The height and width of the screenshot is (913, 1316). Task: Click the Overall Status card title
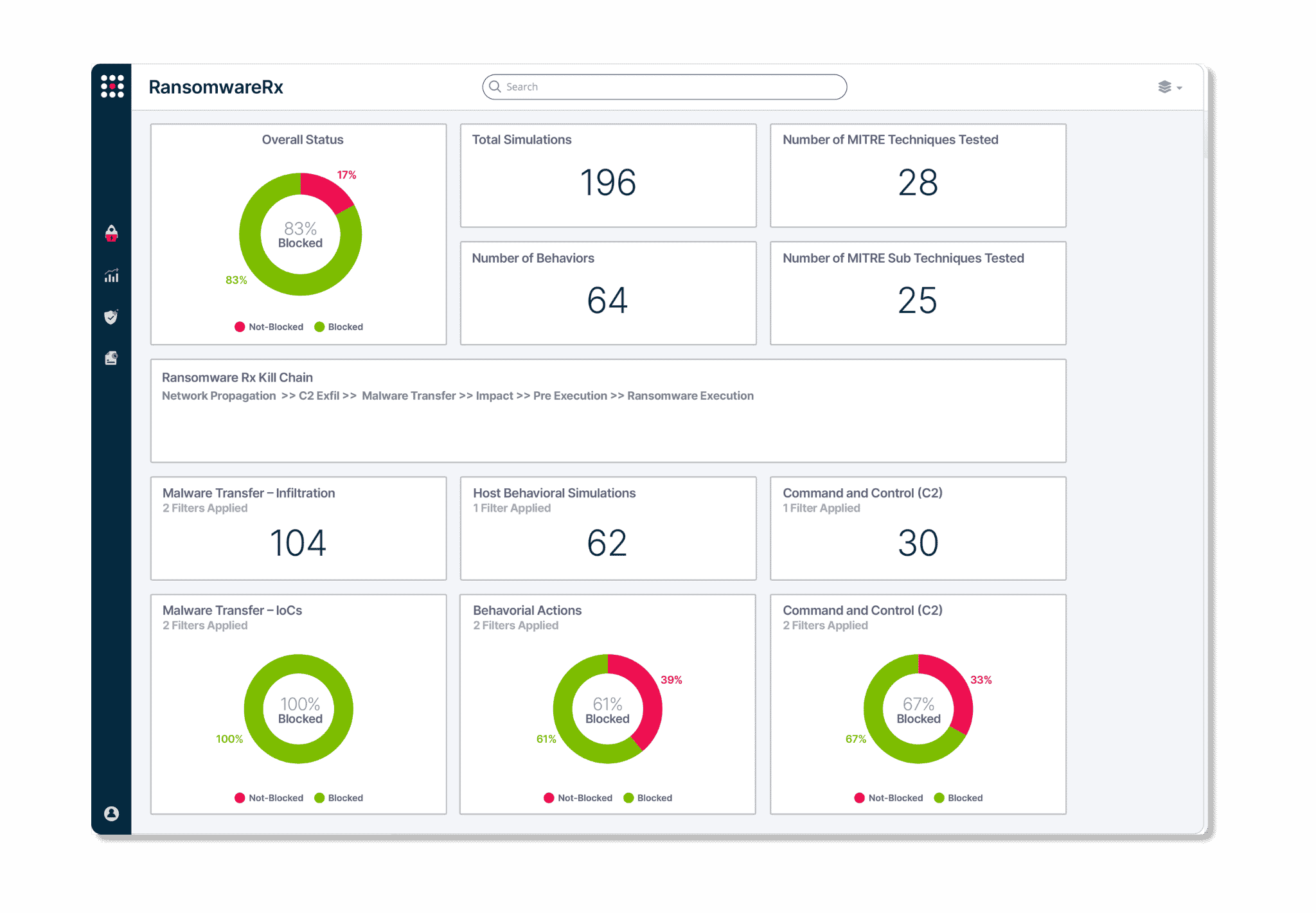(x=303, y=139)
